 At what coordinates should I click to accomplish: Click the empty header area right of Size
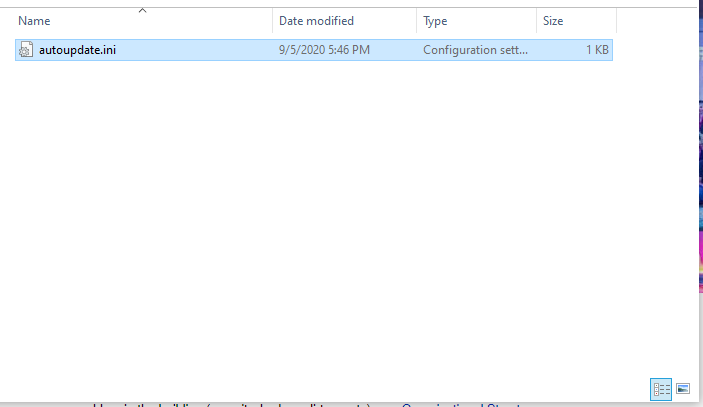point(655,21)
